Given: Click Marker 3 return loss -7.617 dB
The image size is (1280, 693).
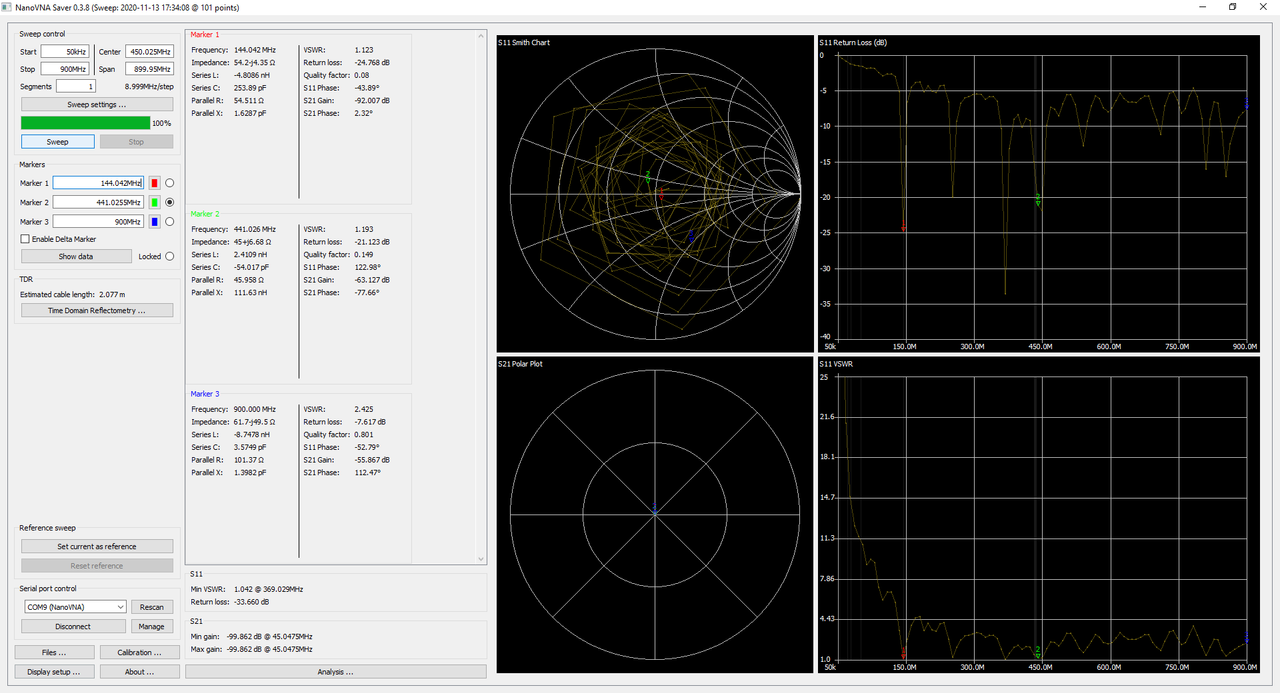Looking at the screenshot, I should coord(370,422).
